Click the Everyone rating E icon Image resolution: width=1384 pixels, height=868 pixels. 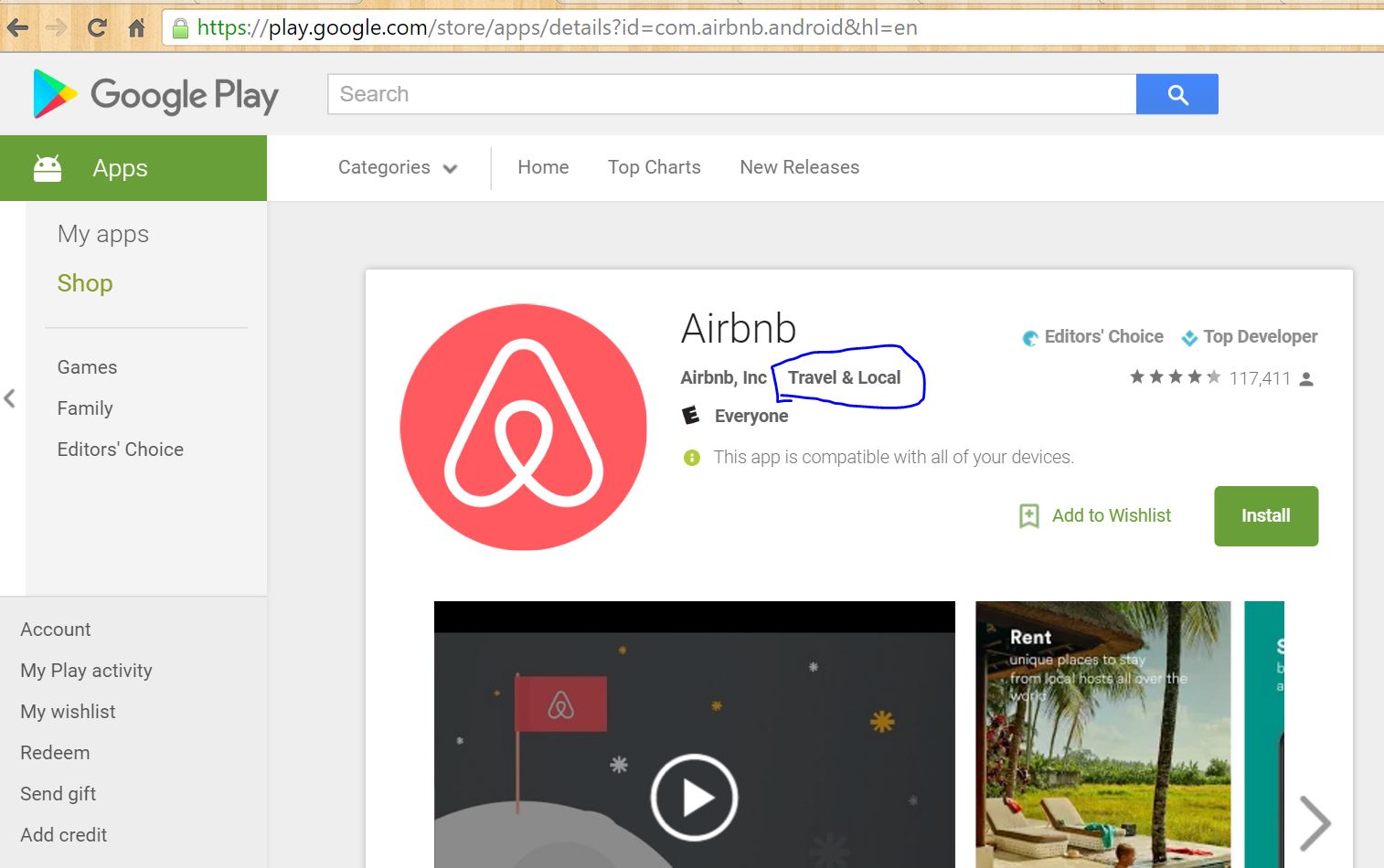[x=691, y=416]
